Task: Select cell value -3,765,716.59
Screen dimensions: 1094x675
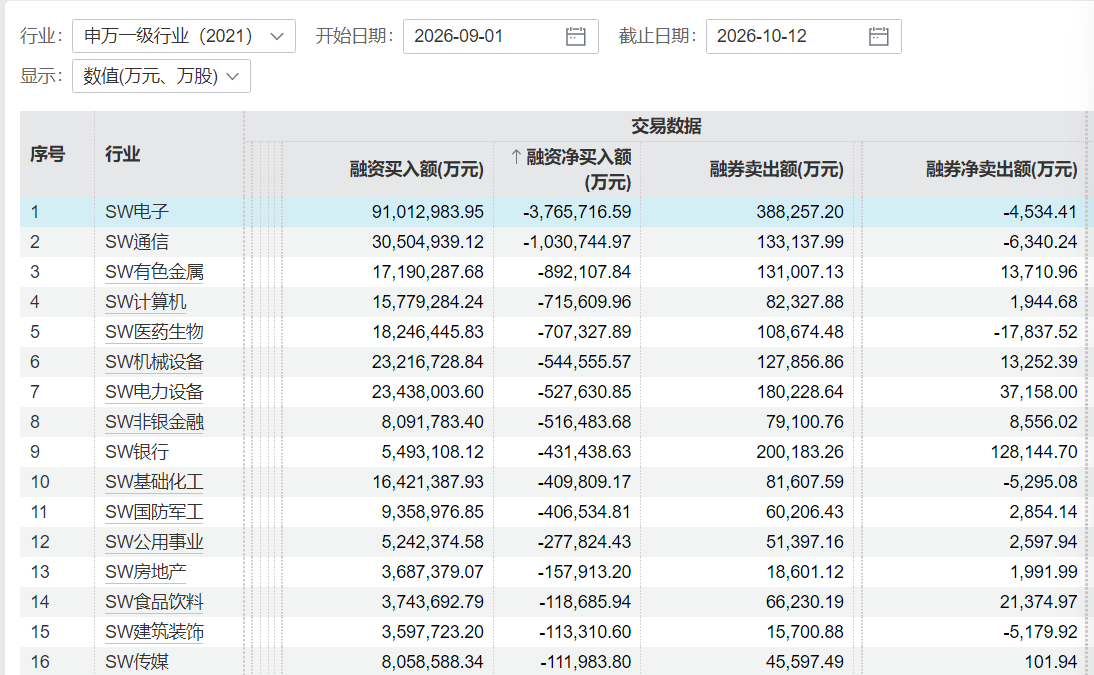Action: (577, 212)
